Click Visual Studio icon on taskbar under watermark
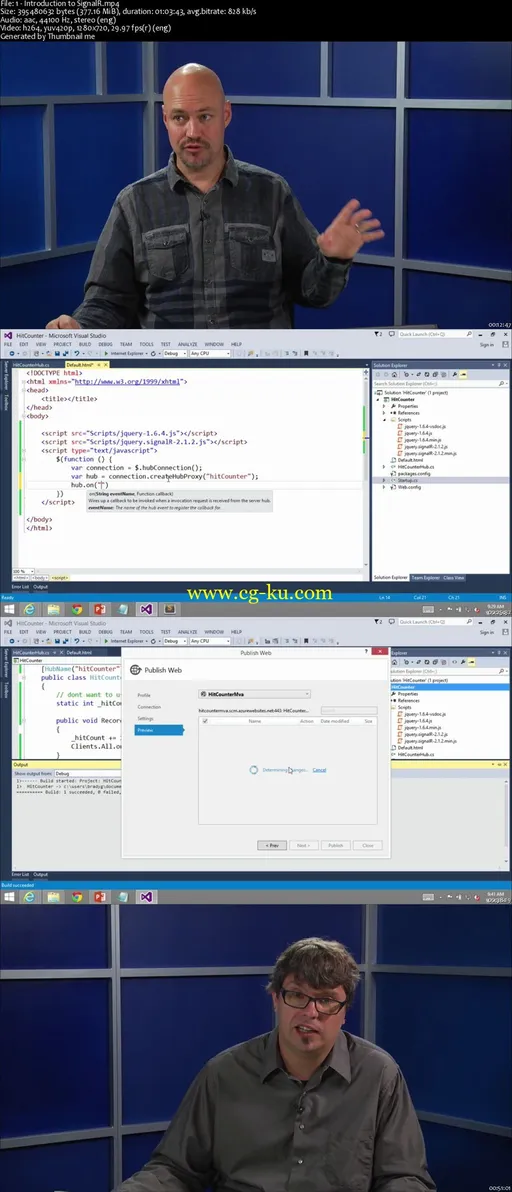Viewport: 512px width, 1192px height. pyautogui.click(x=147, y=610)
